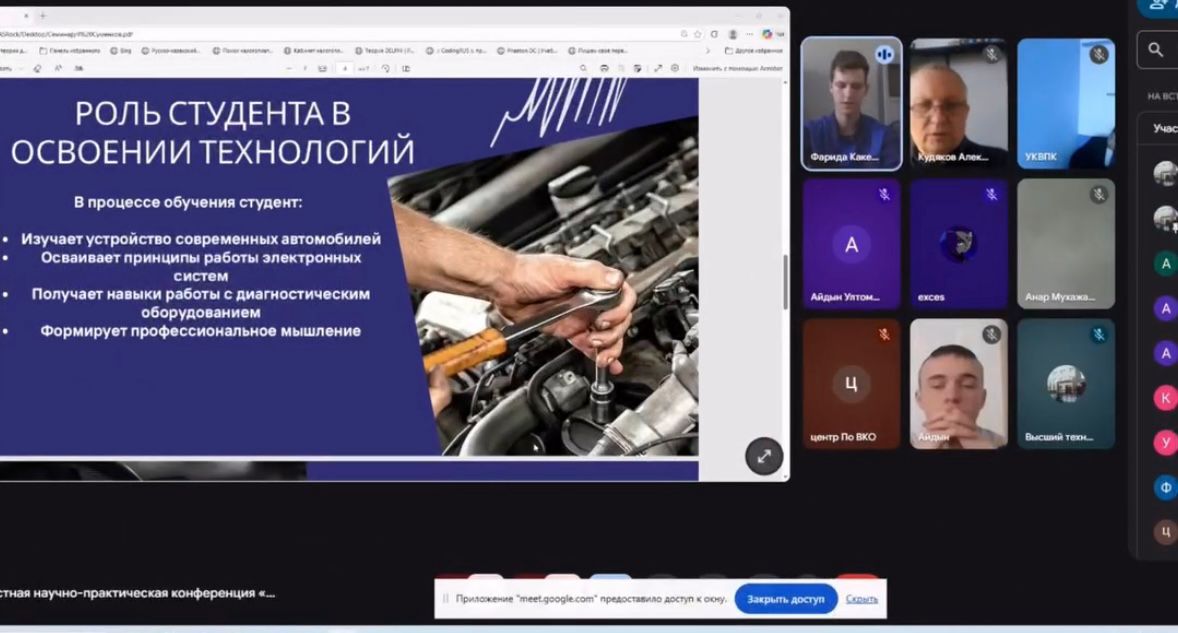Click muted mic icon on Кудяков Алек tile
Screen dimensions: 1178x633
click(991, 55)
